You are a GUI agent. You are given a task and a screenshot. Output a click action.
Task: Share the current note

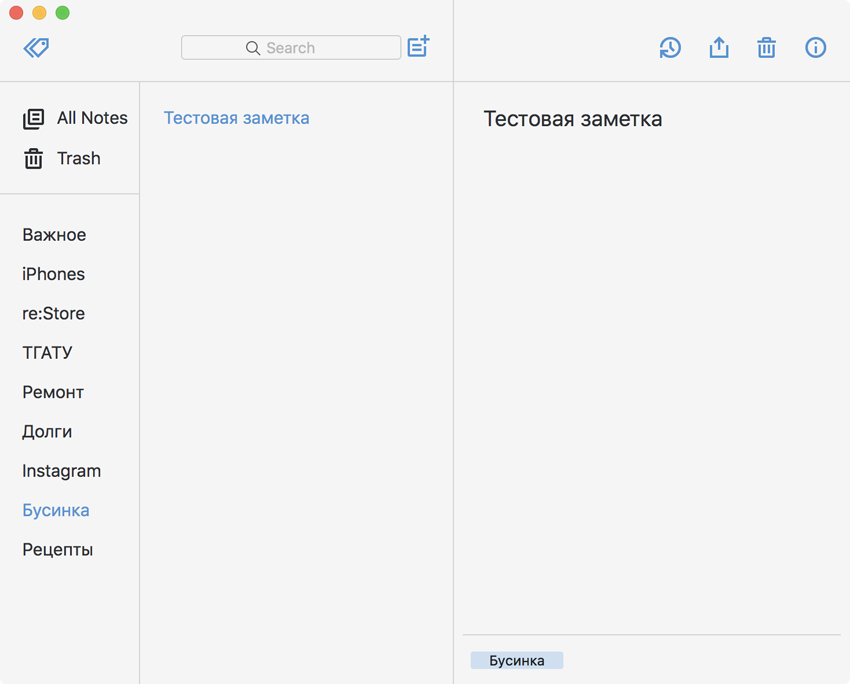(719, 47)
